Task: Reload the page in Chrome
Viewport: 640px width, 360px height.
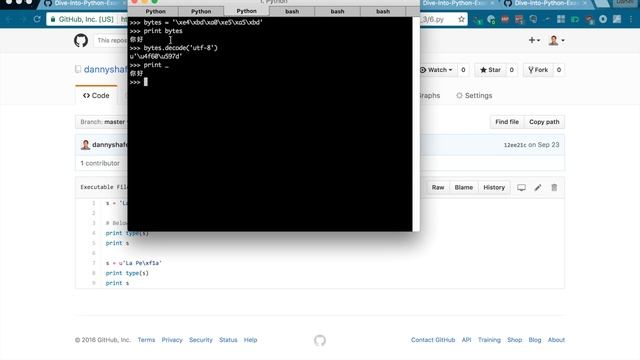Action: point(37,19)
